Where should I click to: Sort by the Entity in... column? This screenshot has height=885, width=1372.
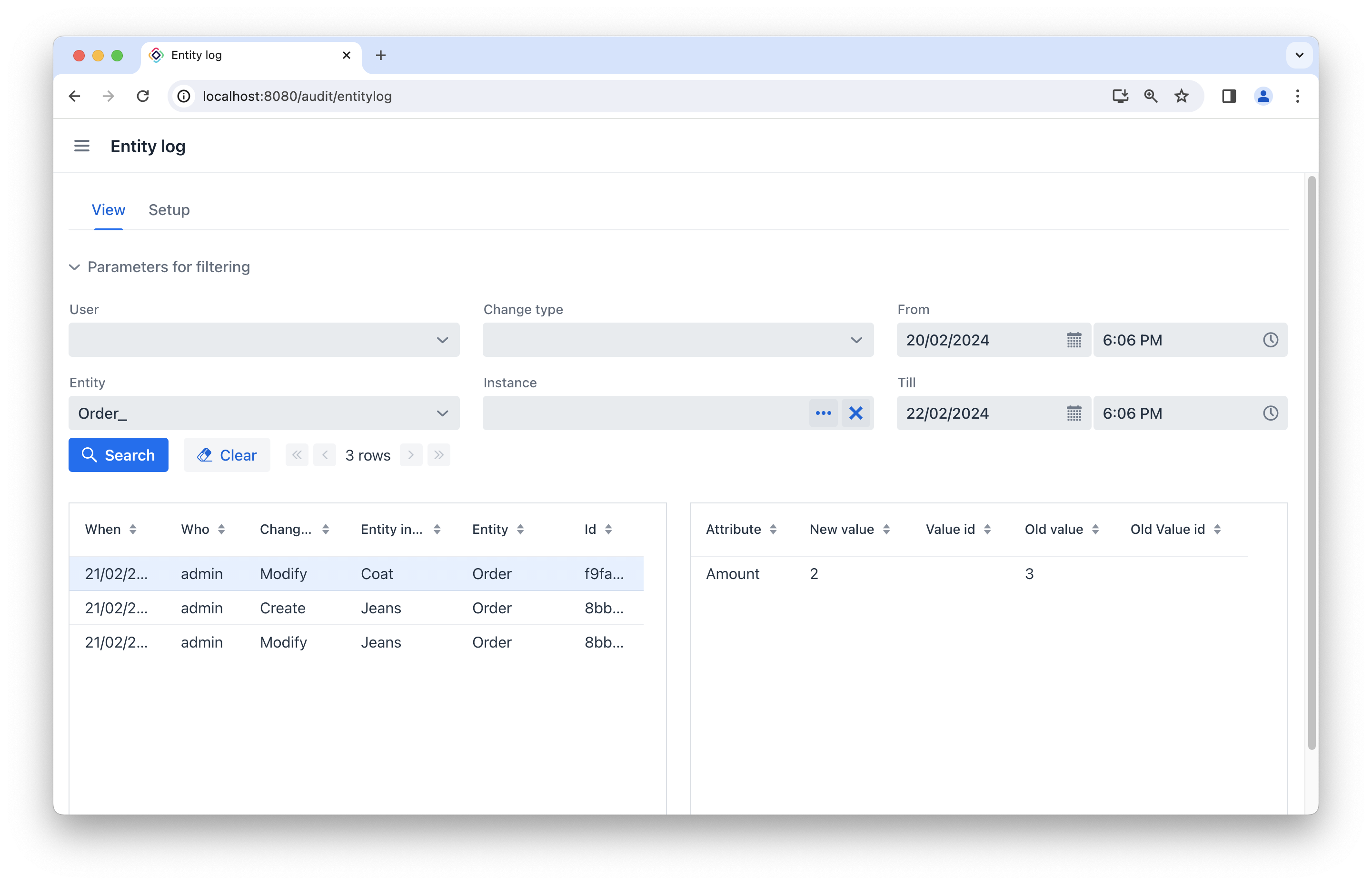pos(437,529)
